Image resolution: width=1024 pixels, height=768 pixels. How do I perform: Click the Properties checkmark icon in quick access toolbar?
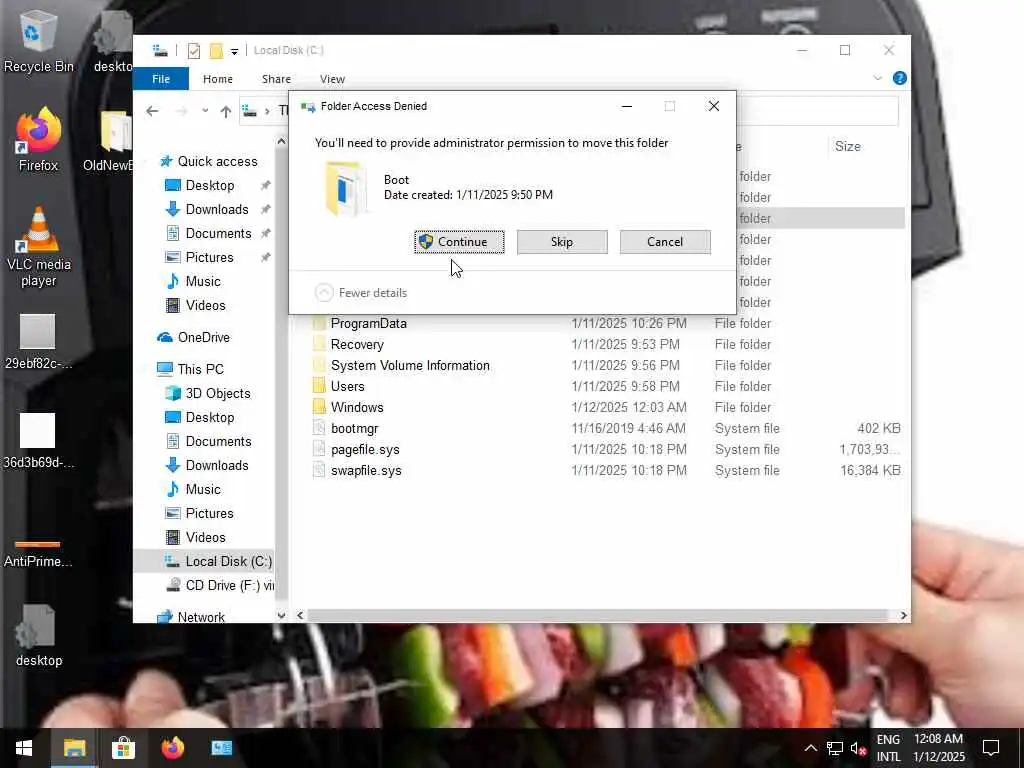click(x=193, y=50)
